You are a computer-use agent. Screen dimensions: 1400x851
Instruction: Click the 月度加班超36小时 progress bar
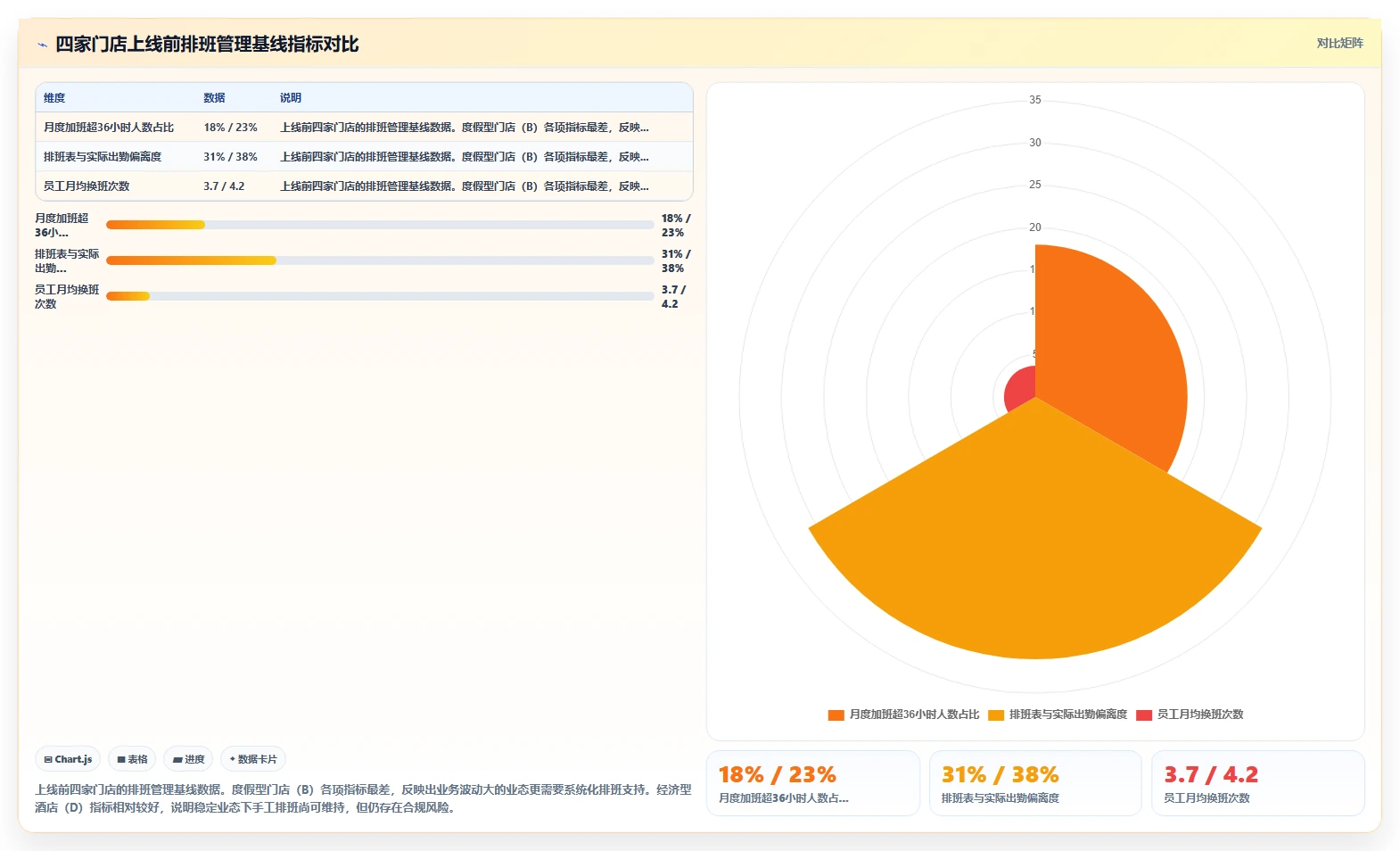(x=380, y=225)
